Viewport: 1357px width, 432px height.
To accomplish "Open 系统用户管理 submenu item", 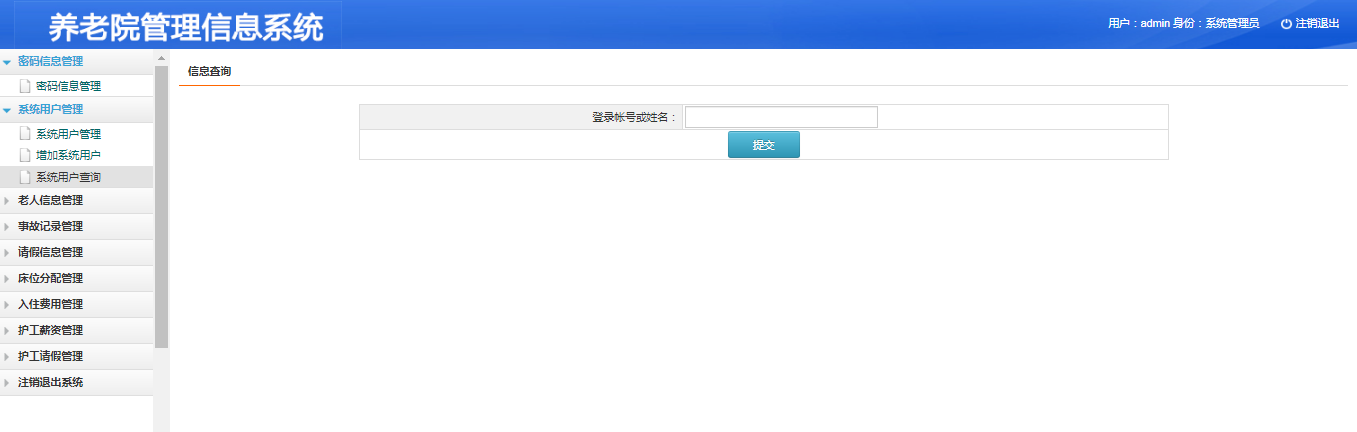I will coord(68,134).
